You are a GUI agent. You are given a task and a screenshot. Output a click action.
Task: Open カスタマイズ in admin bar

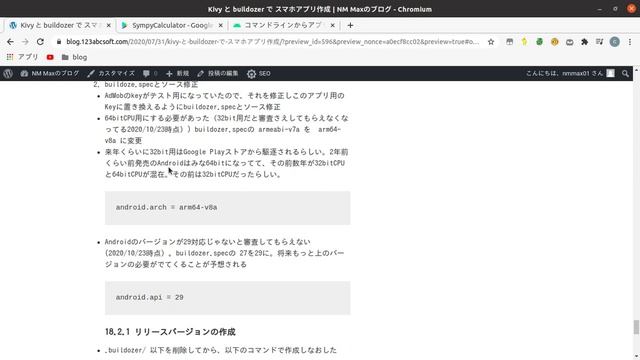[x=111, y=73]
